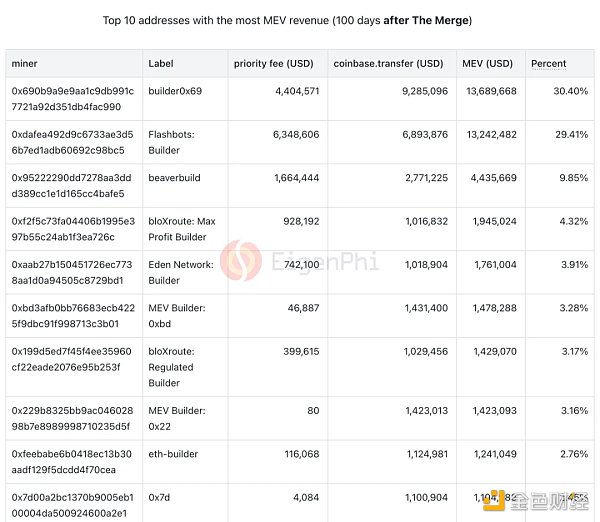600x522 pixels.
Task: Click the Percent column header
Action: [549, 63]
